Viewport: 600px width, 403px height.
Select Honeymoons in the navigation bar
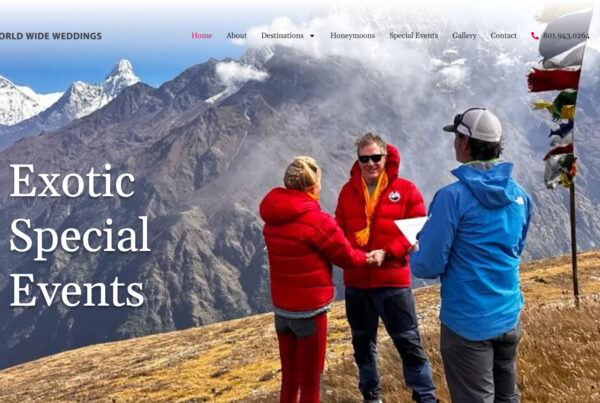[352, 36]
